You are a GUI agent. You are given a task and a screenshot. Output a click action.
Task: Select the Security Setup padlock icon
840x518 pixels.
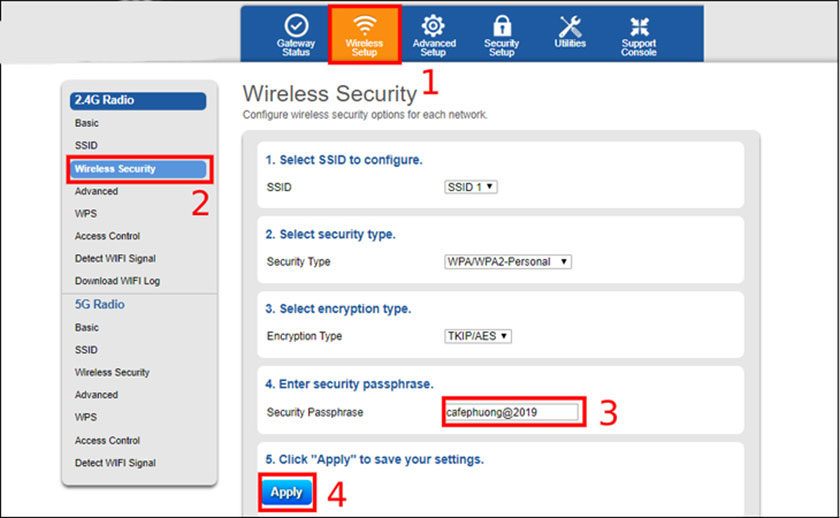click(x=501, y=27)
